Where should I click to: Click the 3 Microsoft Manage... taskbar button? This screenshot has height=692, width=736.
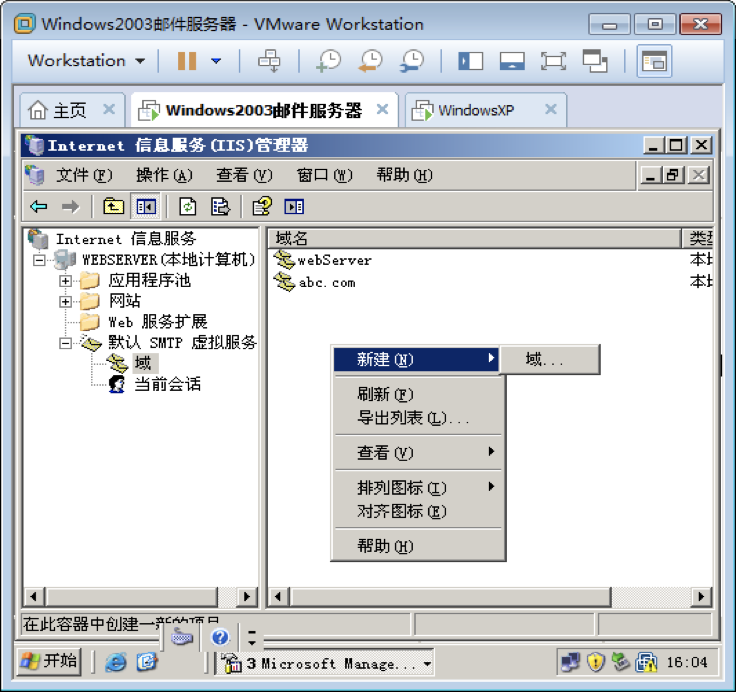tap(325, 663)
